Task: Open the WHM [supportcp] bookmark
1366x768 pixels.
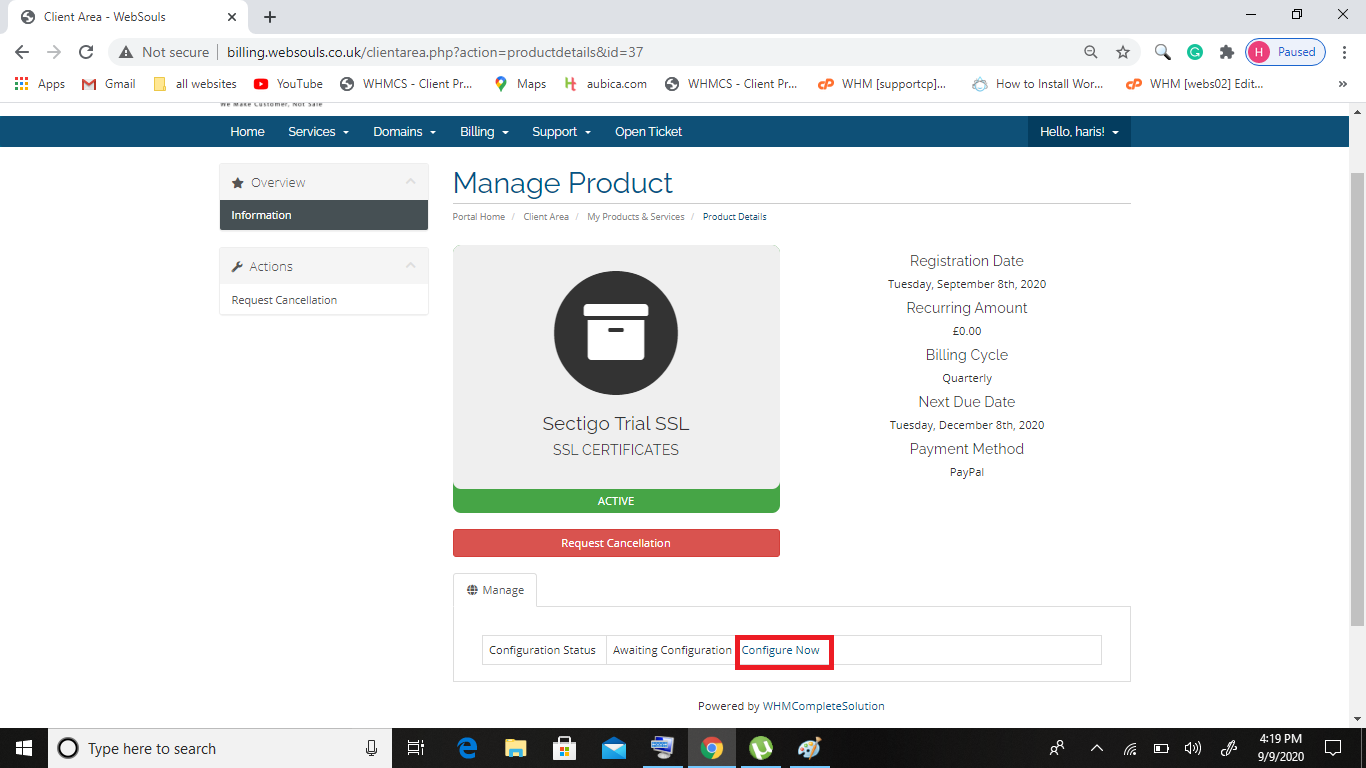Action: point(882,84)
